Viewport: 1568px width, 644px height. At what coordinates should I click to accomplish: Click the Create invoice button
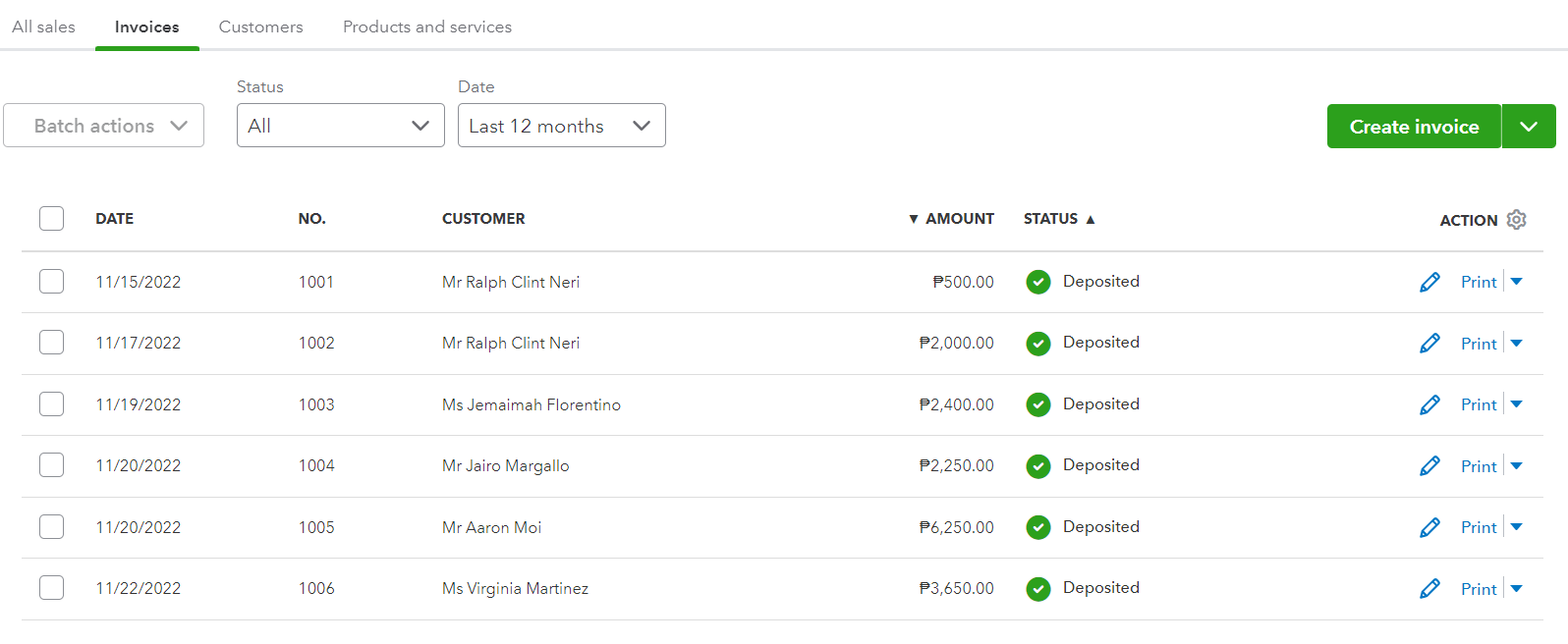click(x=1413, y=127)
